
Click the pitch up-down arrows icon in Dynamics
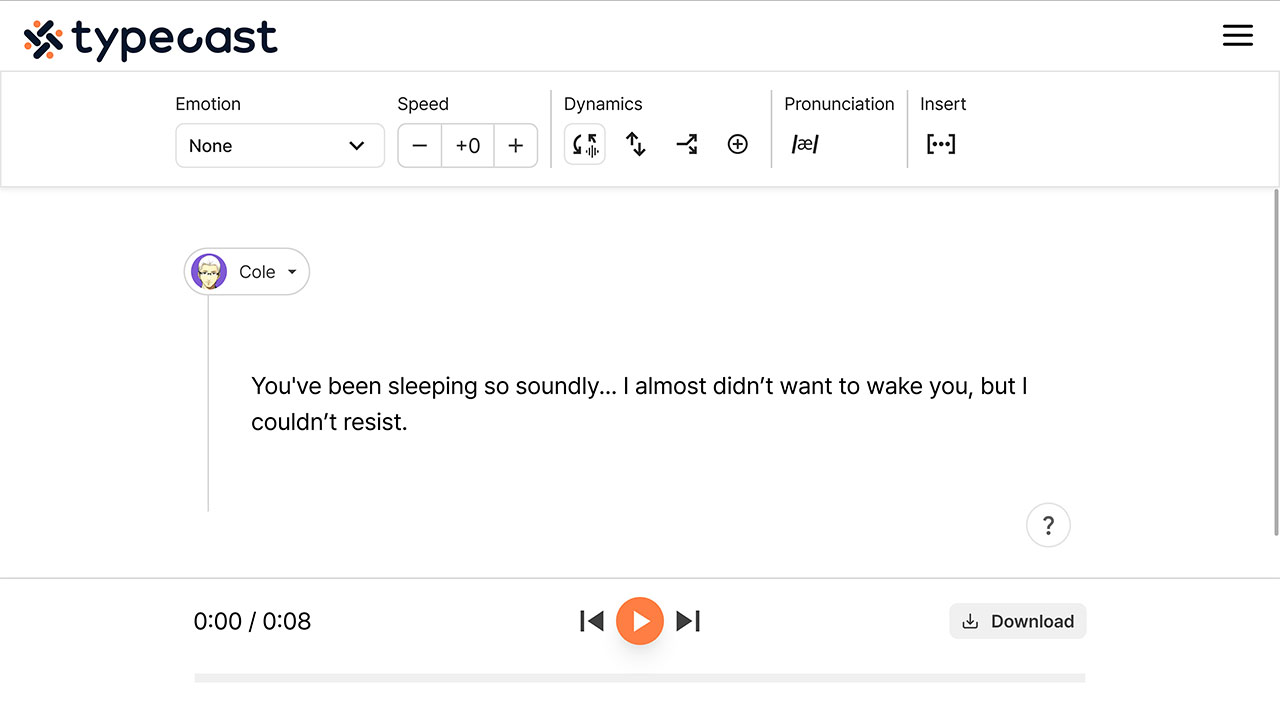636,144
